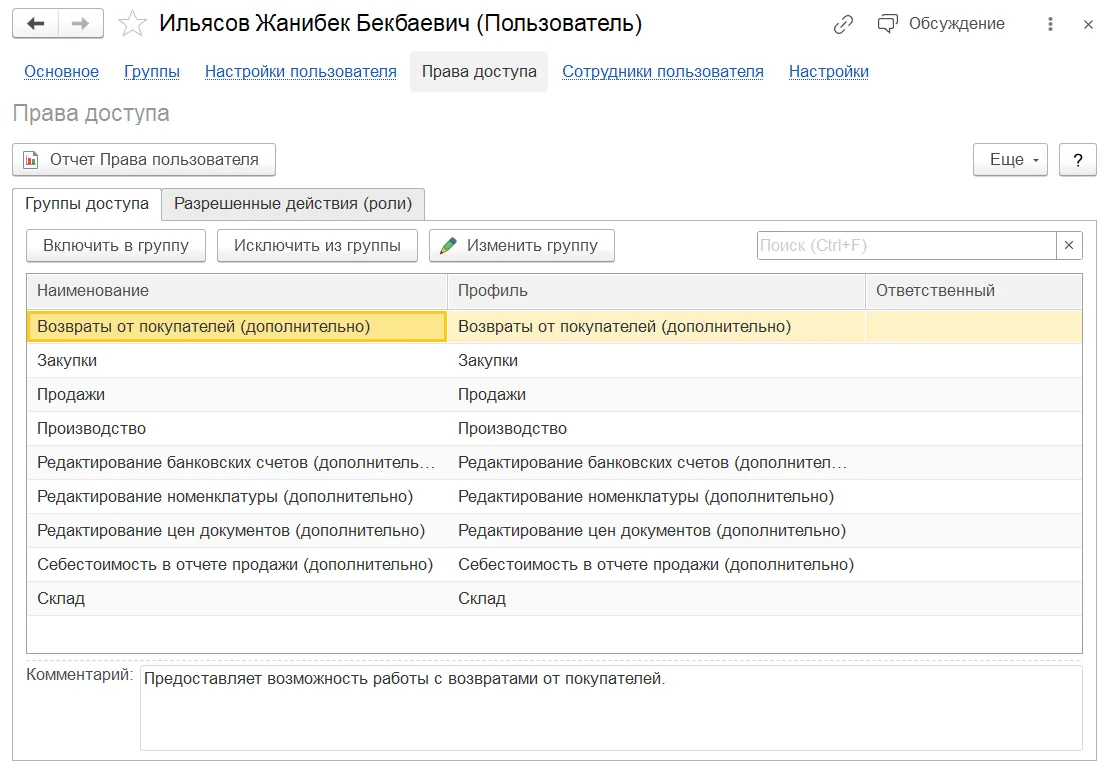Open the Настройки link
The image size is (1107, 768).
coord(829,71)
